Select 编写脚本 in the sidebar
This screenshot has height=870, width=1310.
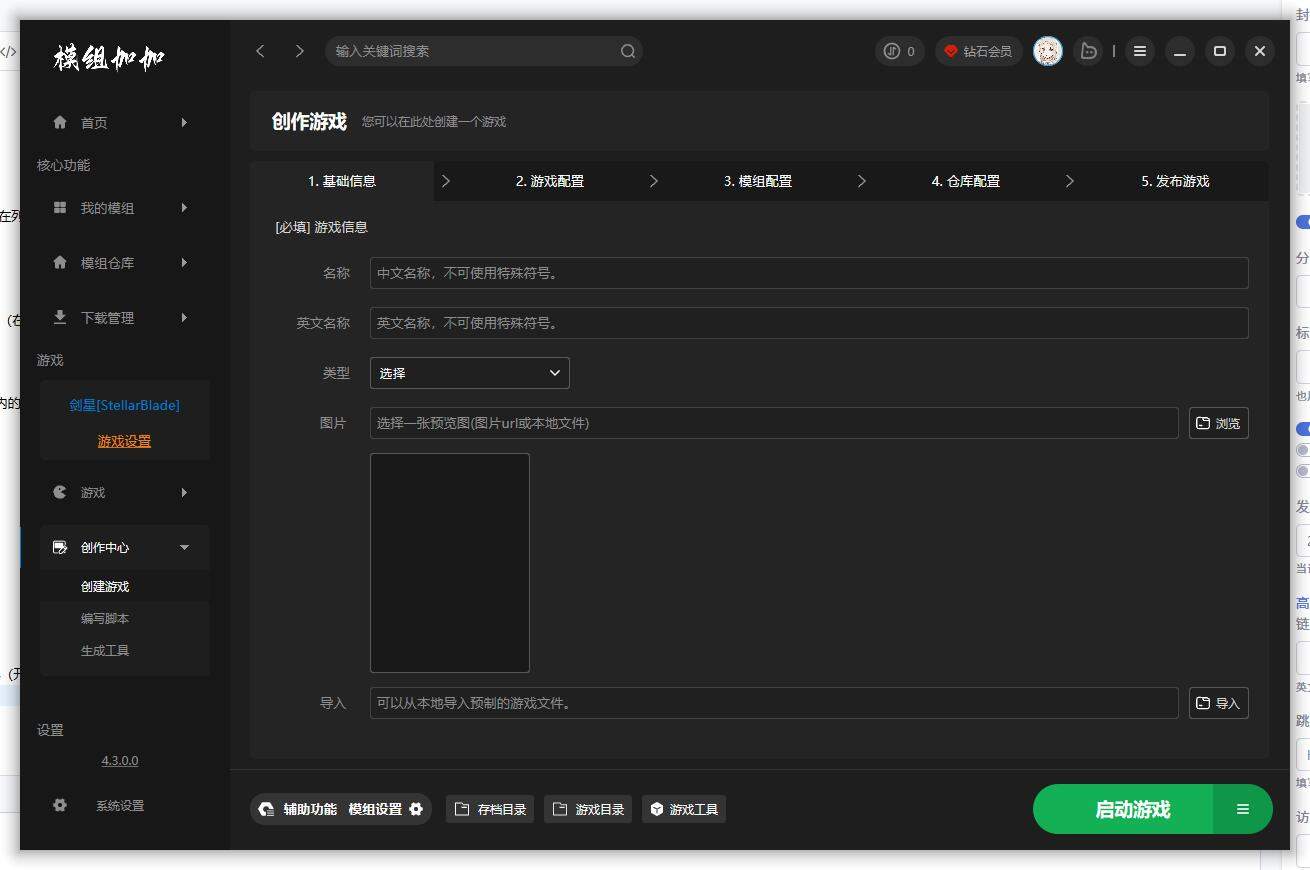click(x=105, y=618)
